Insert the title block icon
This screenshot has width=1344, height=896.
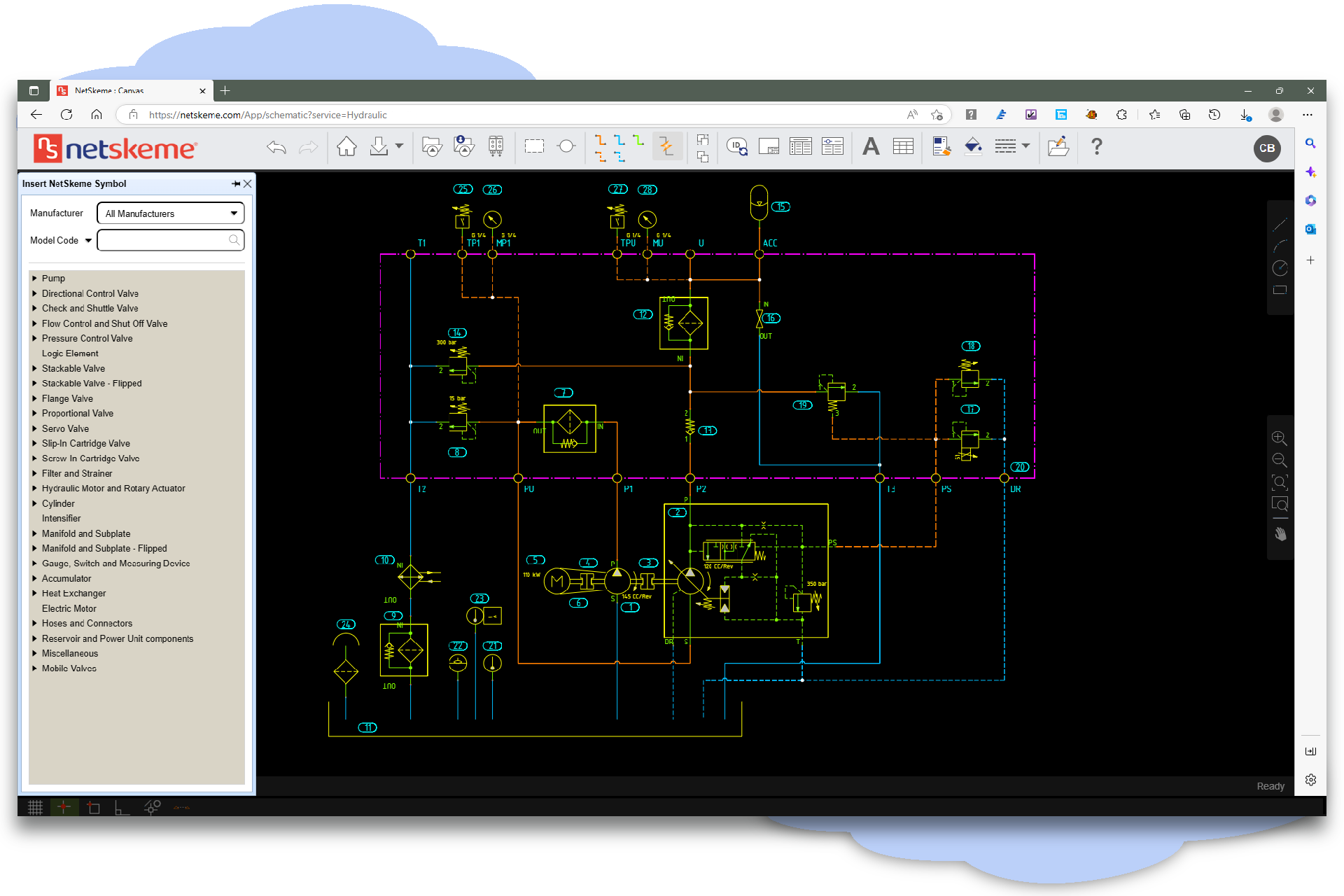(769, 146)
